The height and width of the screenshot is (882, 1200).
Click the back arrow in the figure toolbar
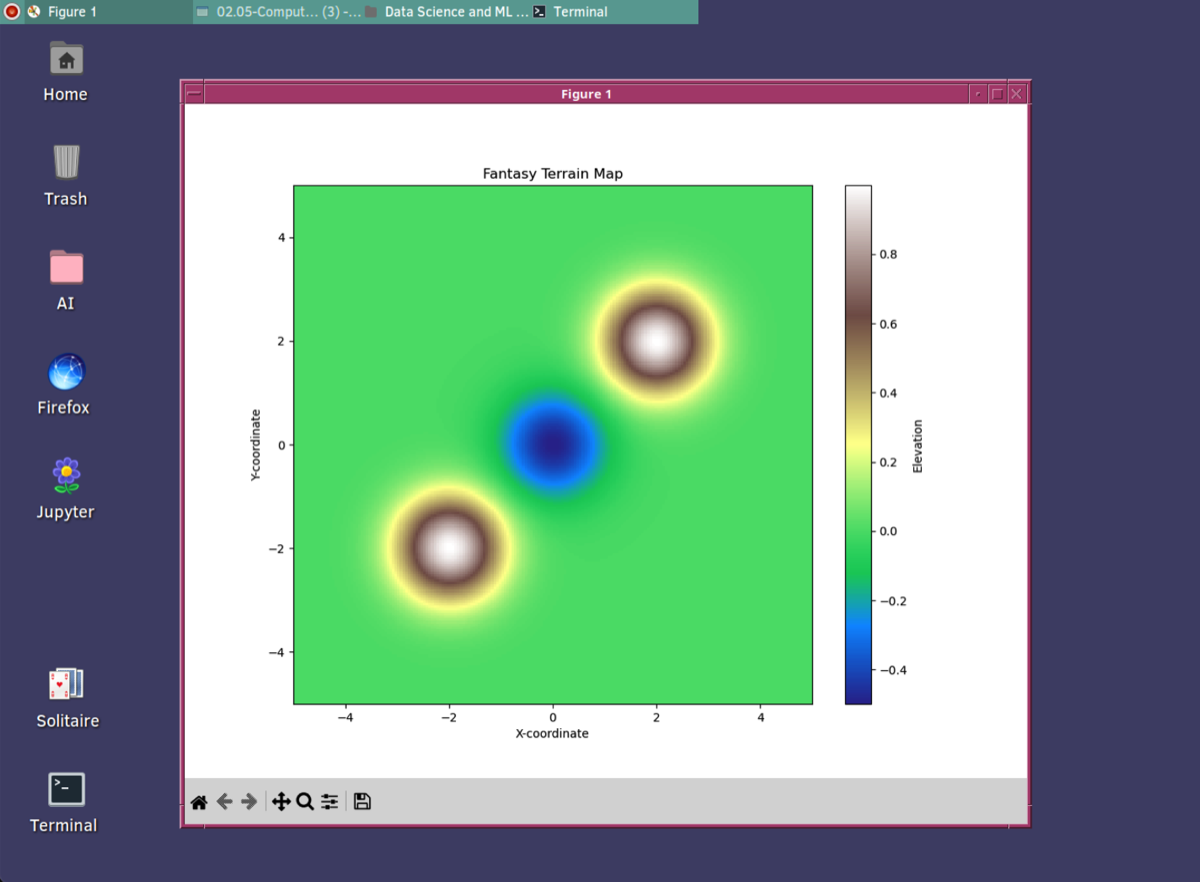point(225,802)
